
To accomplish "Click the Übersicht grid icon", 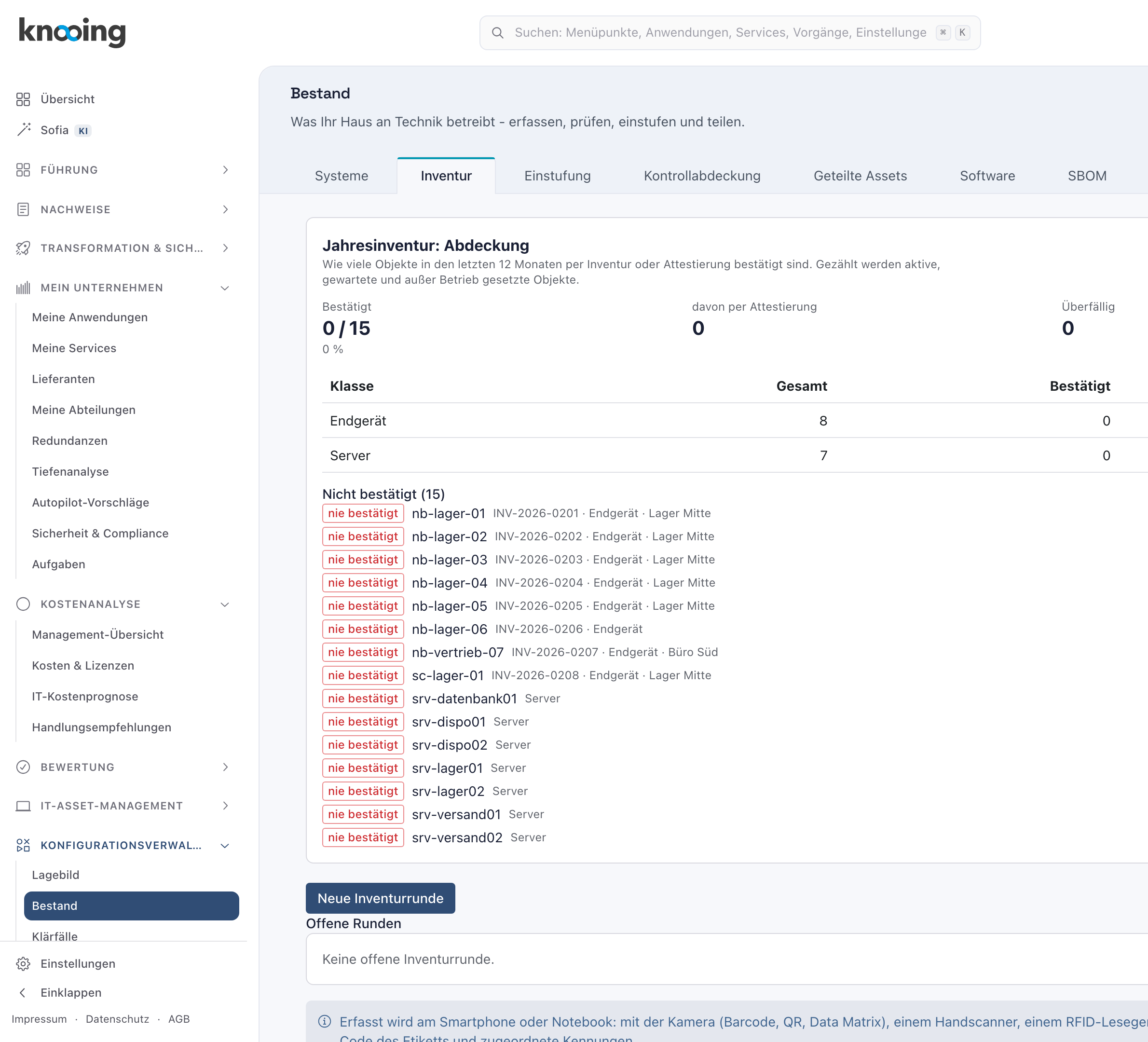I will click(23, 100).
